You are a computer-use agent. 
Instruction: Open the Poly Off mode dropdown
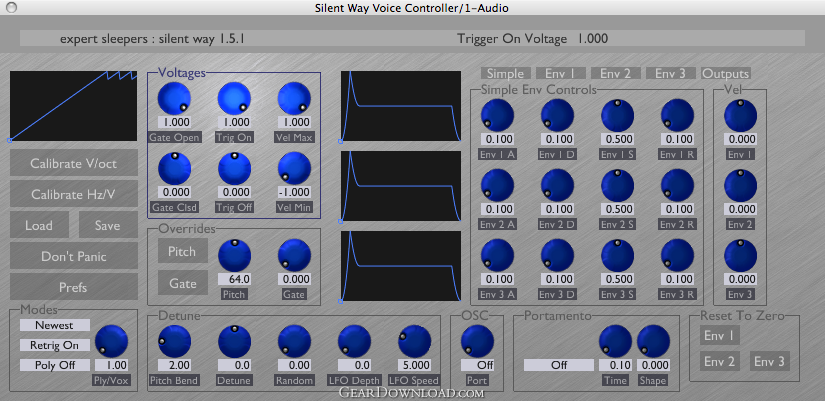click(x=55, y=365)
